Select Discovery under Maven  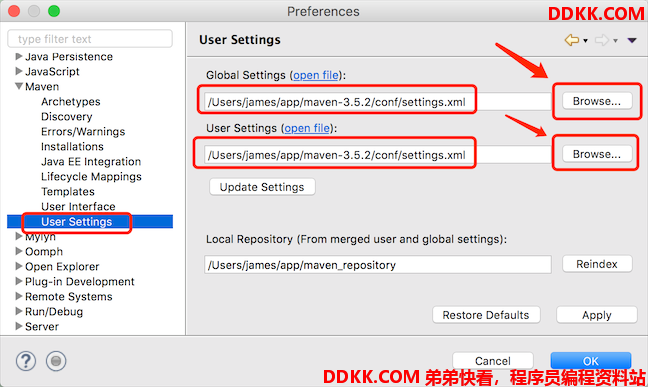click(x=67, y=117)
